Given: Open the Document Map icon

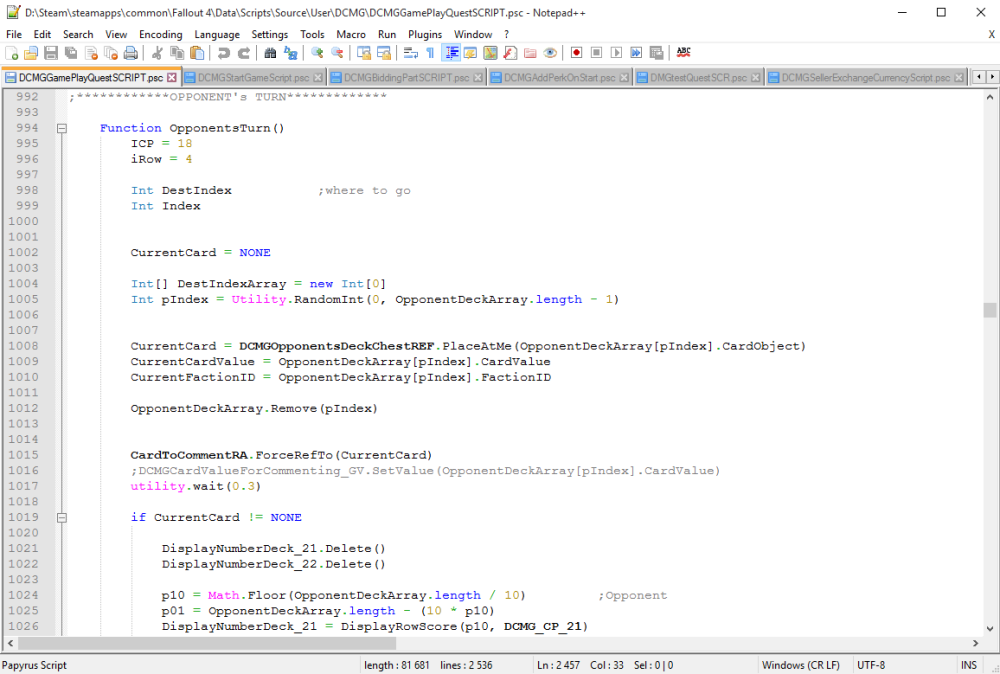Looking at the screenshot, I should coord(490,53).
